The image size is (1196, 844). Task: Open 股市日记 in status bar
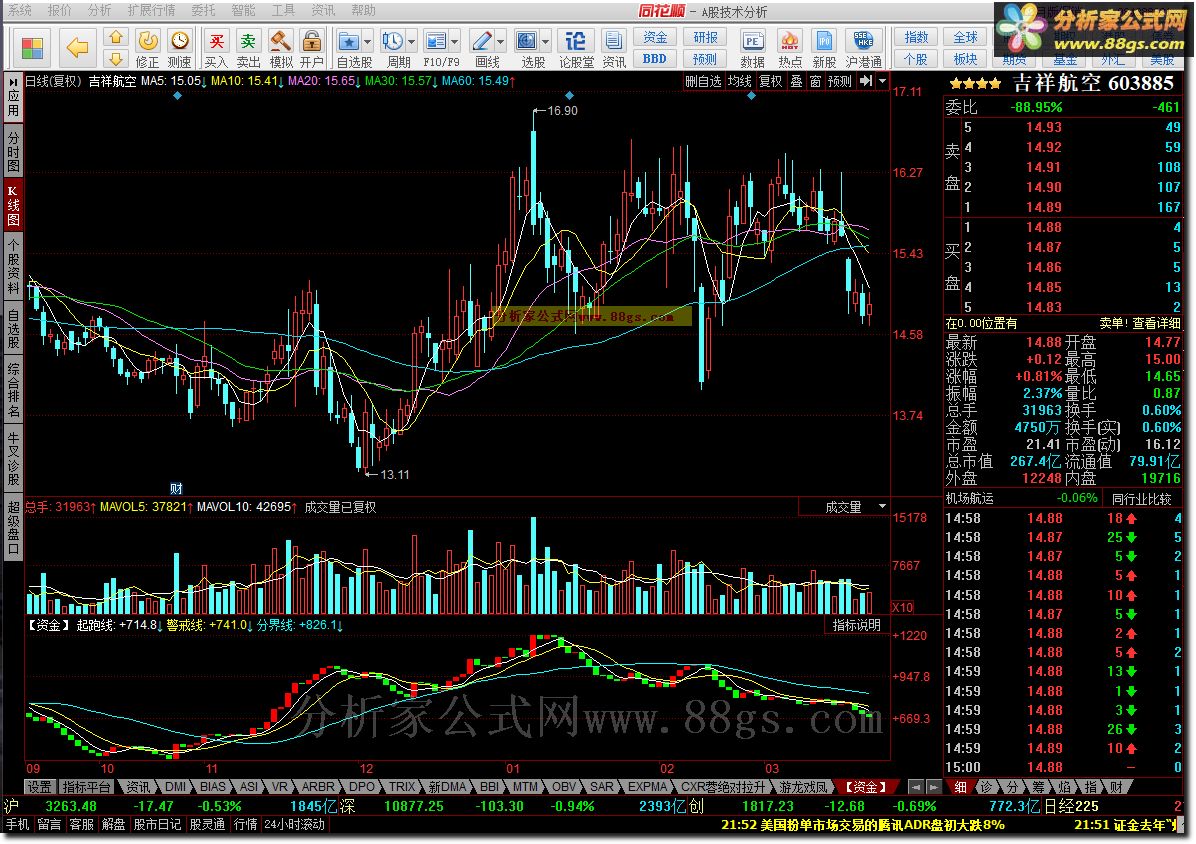[x=157, y=824]
